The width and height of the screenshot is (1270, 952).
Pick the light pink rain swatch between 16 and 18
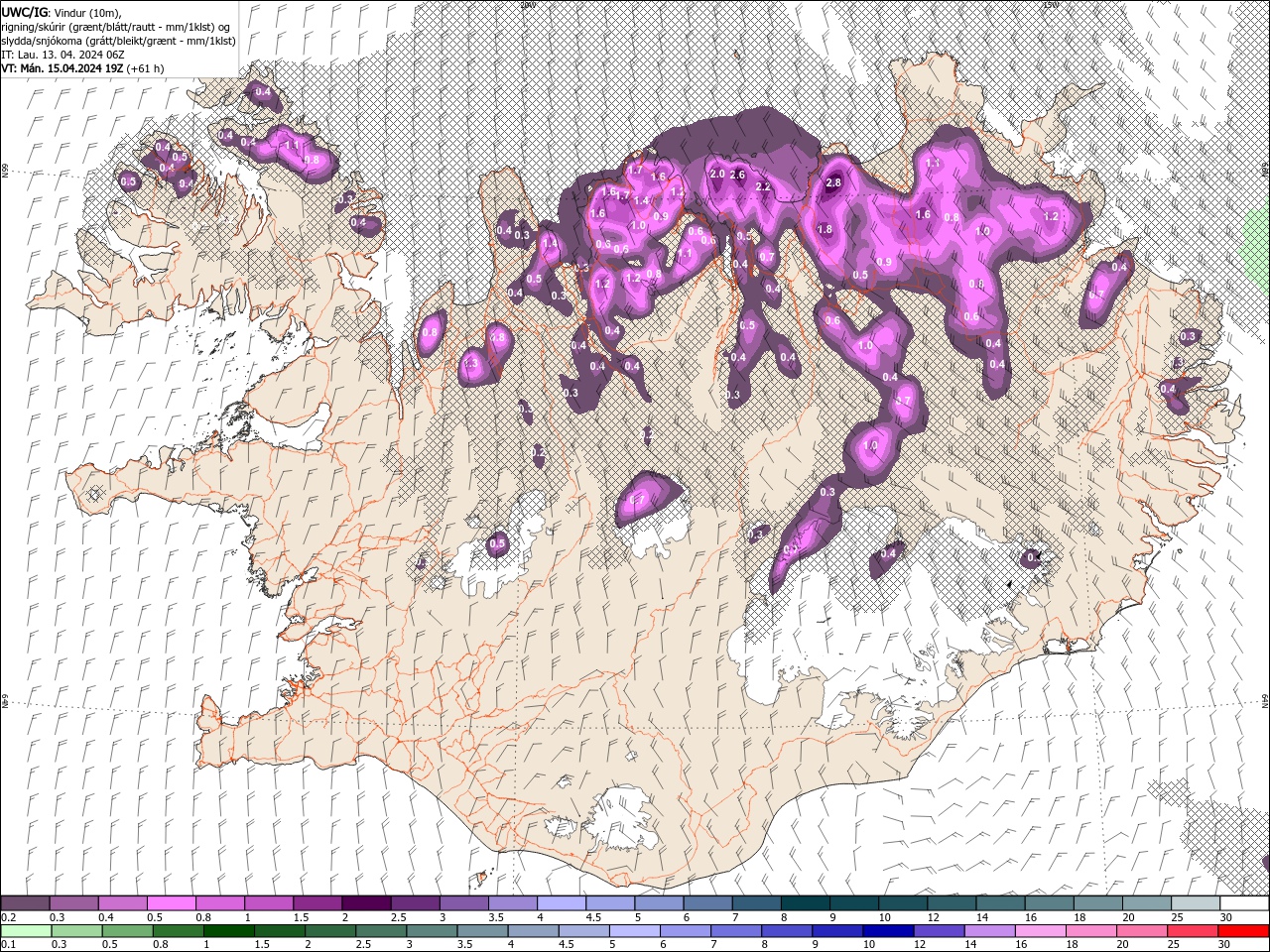1040,930
